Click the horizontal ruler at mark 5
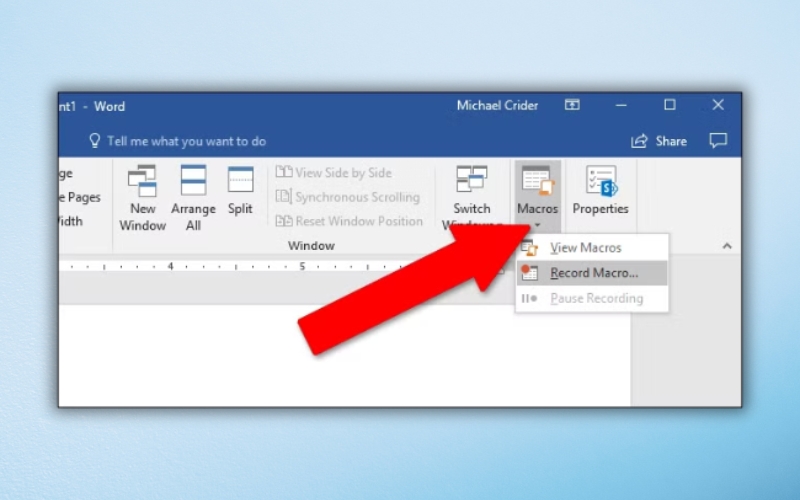 302,266
